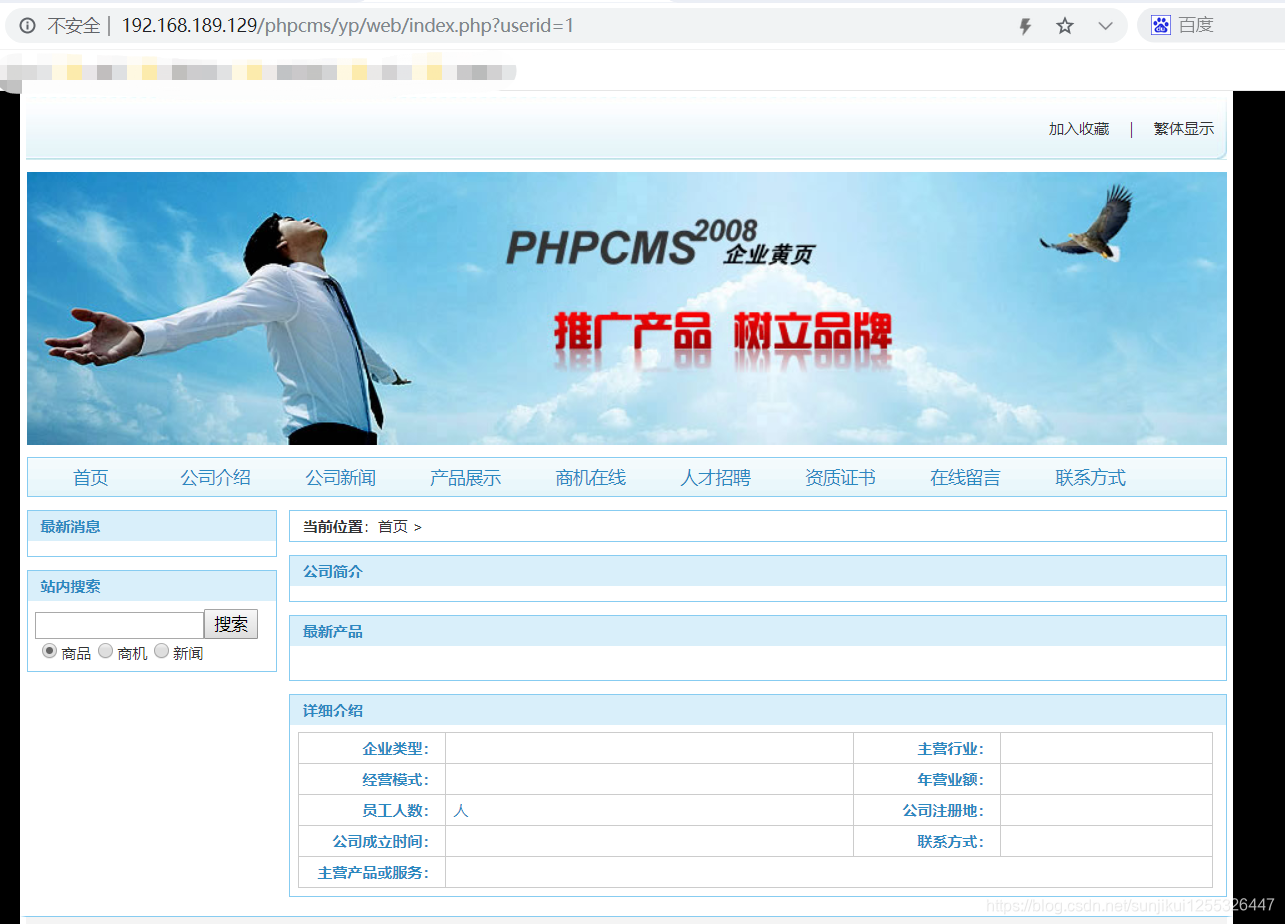Click the lightning/flash icon near the star

(x=1024, y=26)
